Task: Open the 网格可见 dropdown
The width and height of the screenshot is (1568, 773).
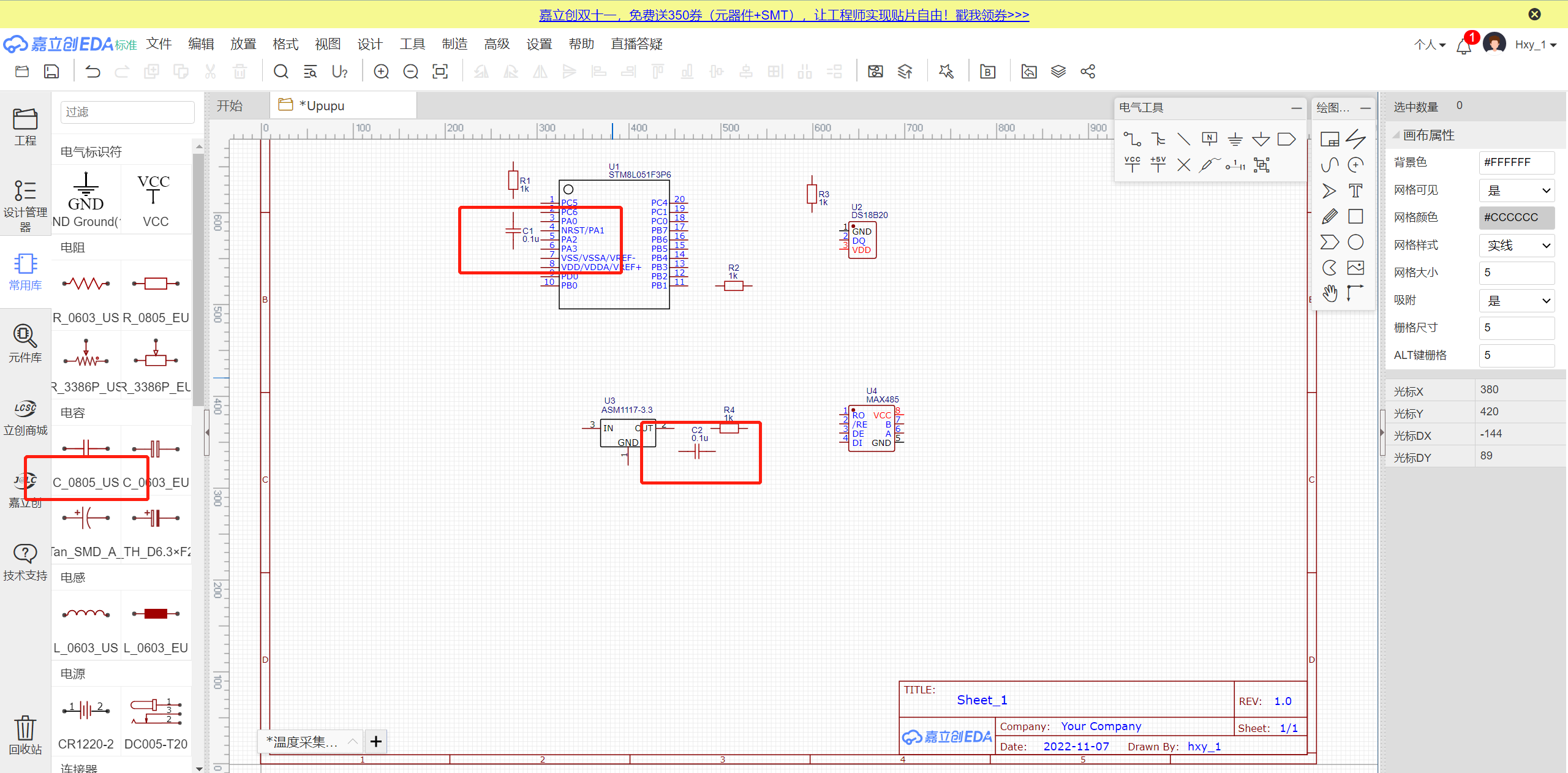Action: (1517, 190)
